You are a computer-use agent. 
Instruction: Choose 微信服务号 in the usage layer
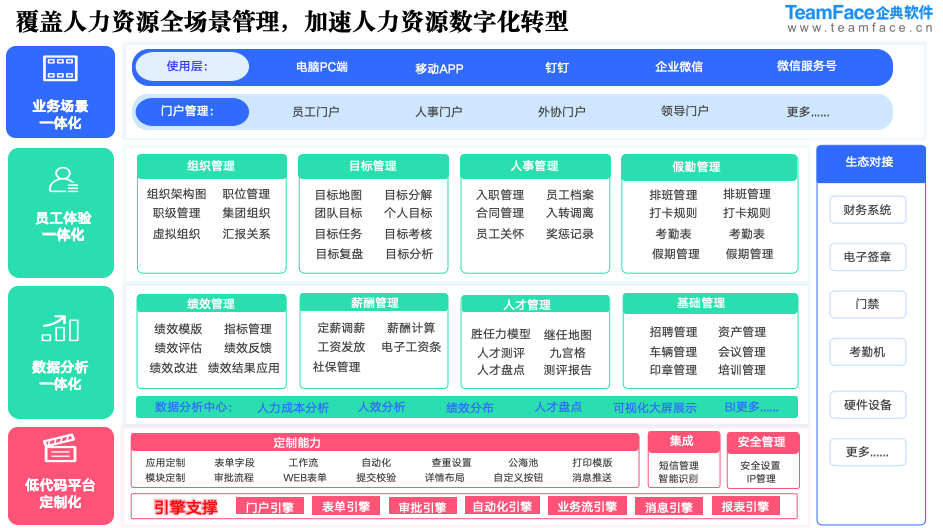806,66
